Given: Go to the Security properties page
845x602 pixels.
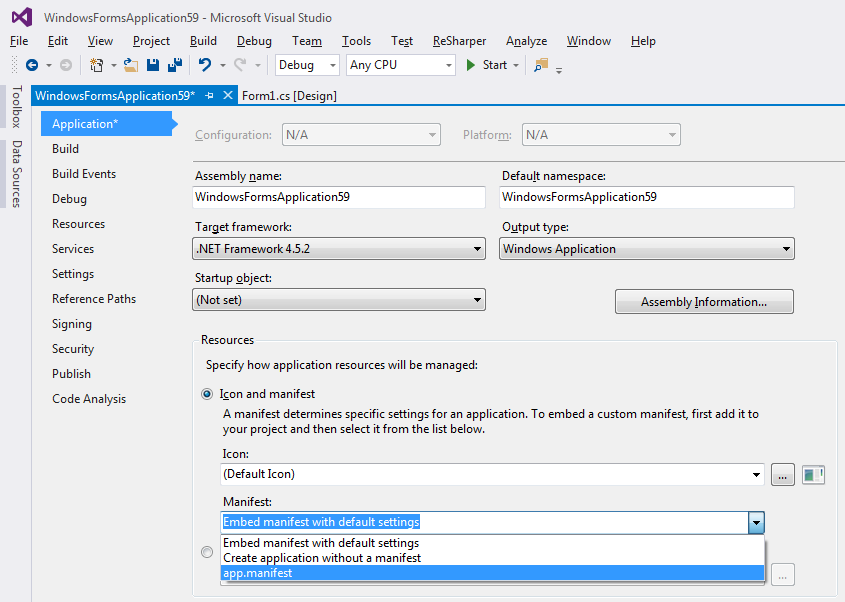Looking at the screenshot, I should pos(73,349).
